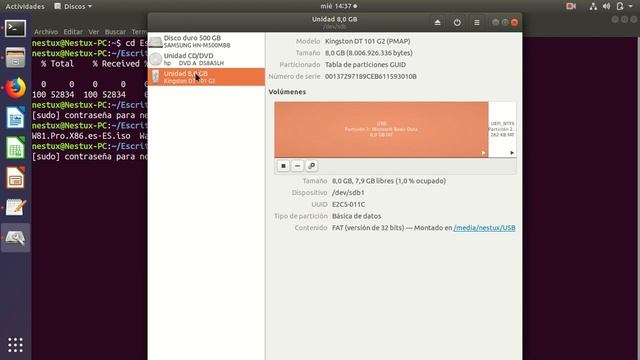Screen dimensions: 640x360
Task: Open the text editor dock icon
Action: (x=15, y=207)
